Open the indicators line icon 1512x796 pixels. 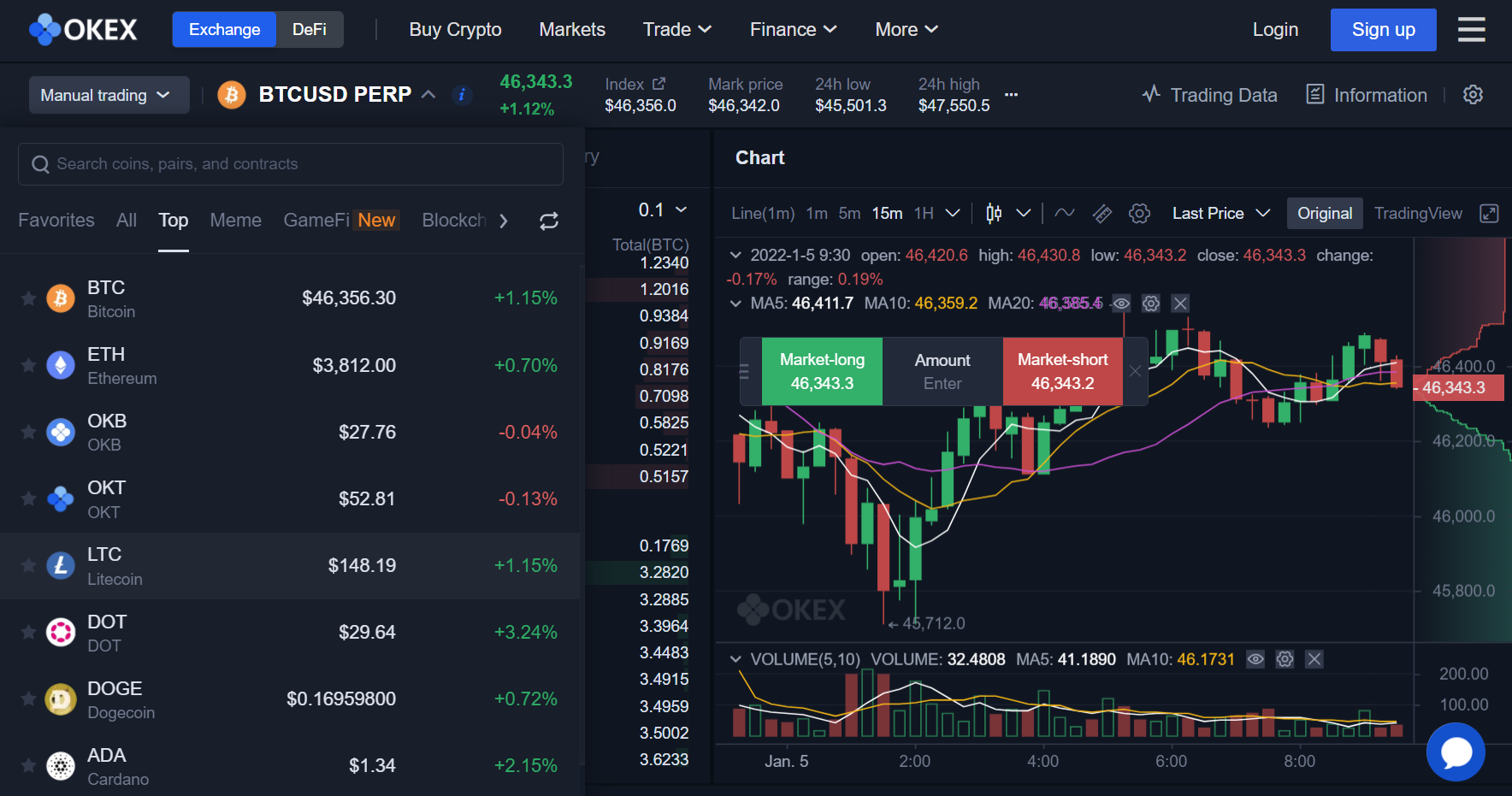point(1065,214)
